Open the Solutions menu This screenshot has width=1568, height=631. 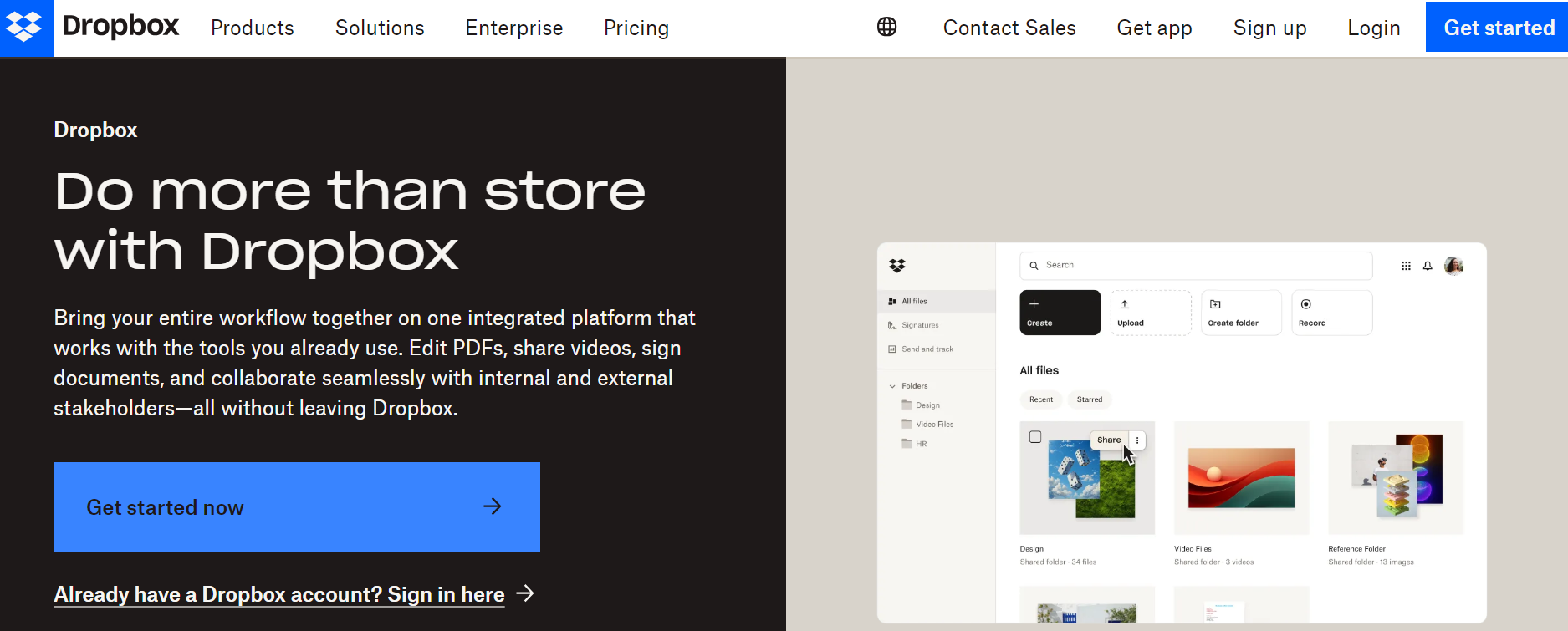pyautogui.click(x=380, y=28)
